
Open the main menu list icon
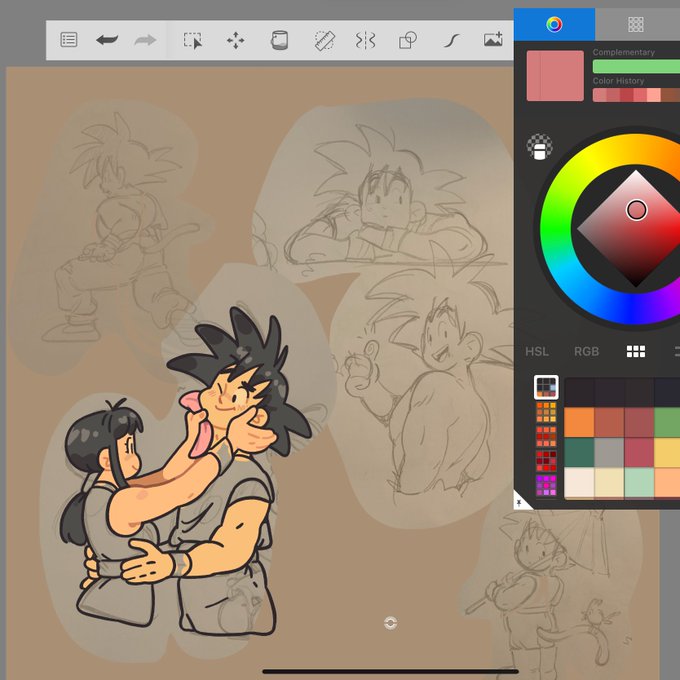pyautogui.click(x=69, y=40)
